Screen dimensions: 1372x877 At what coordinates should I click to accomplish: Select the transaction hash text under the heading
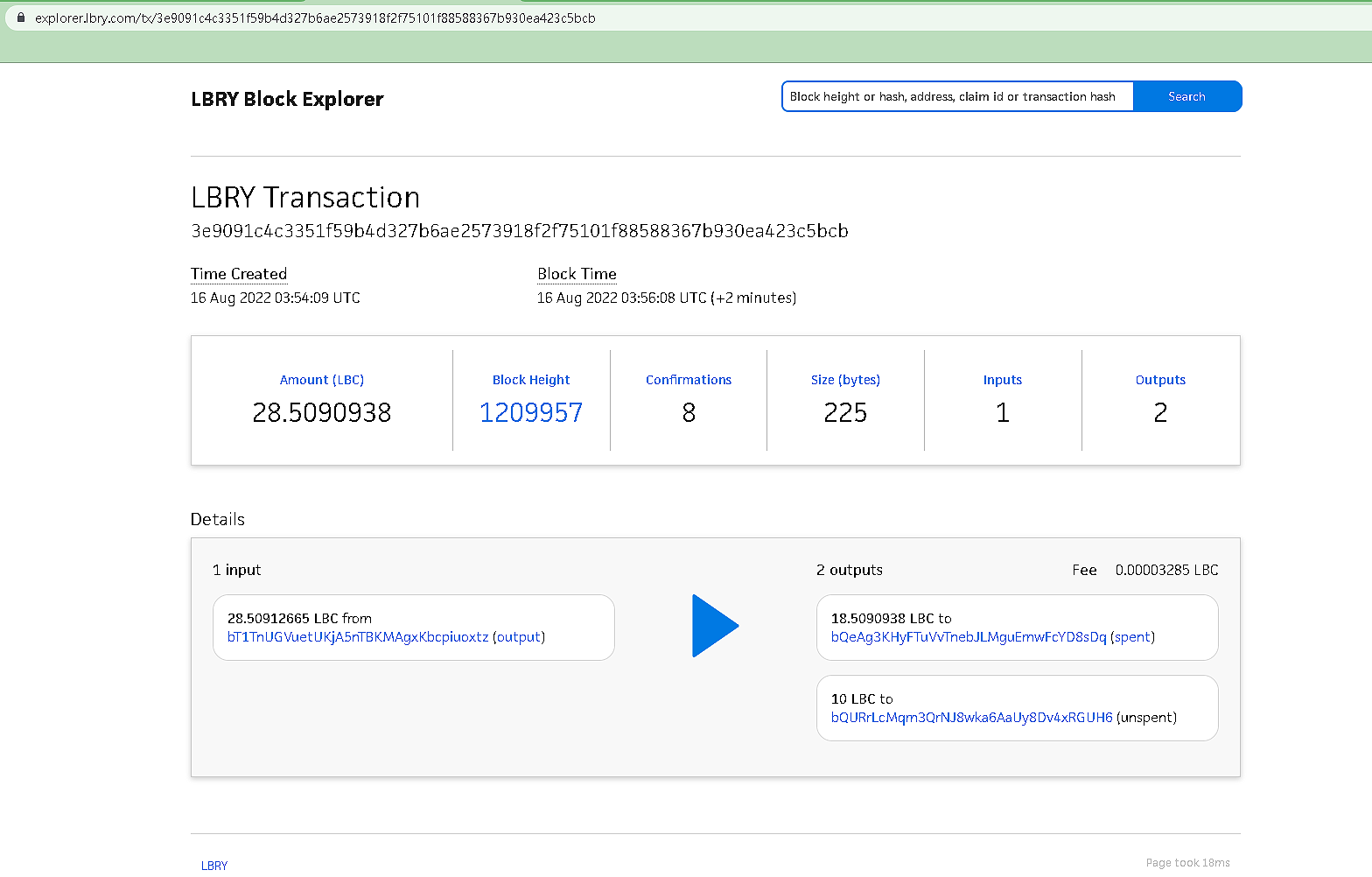pos(520,231)
